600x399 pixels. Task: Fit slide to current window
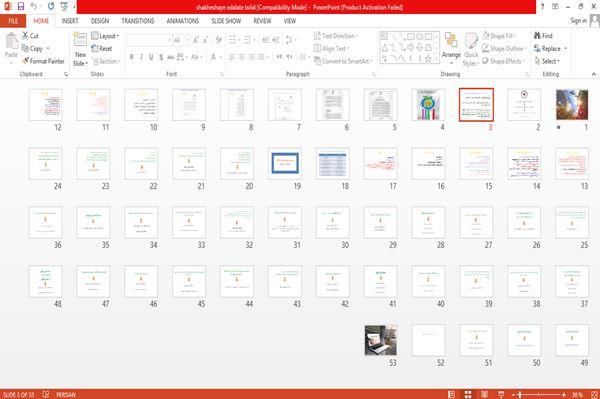pyautogui.click(x=594, y=394)
